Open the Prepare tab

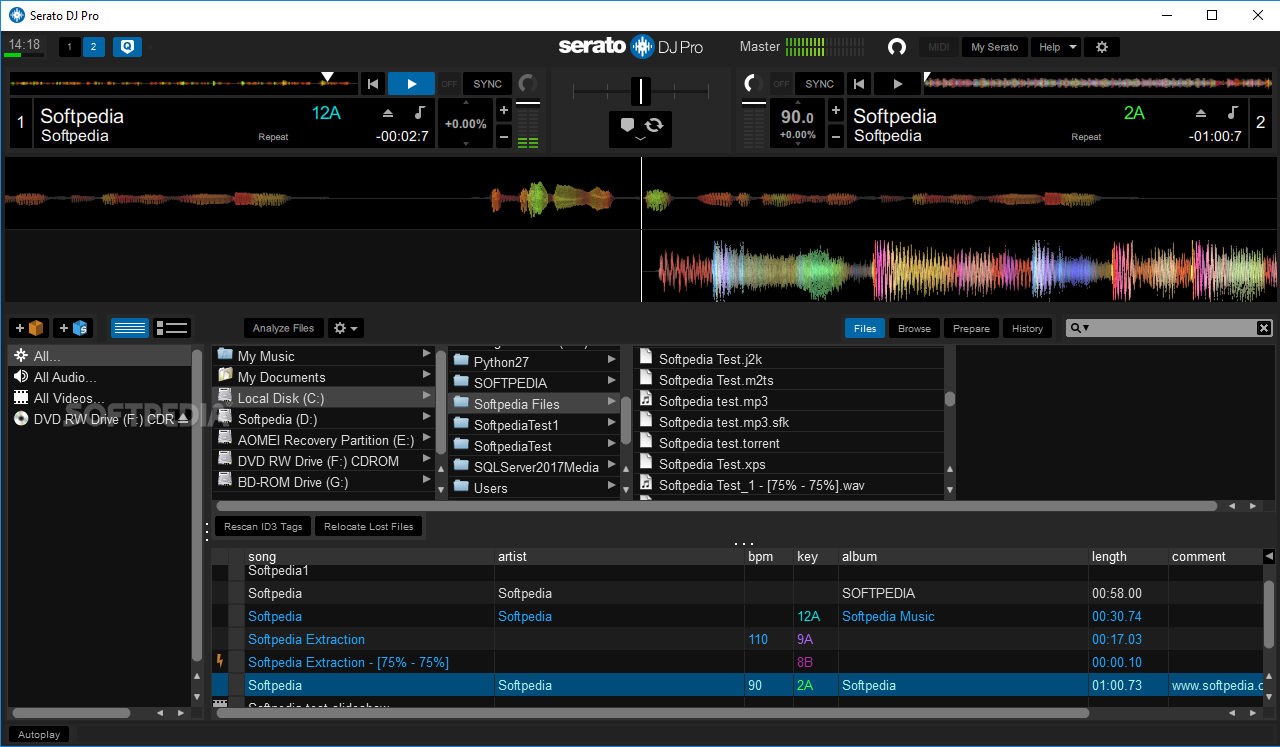[971, 328]
